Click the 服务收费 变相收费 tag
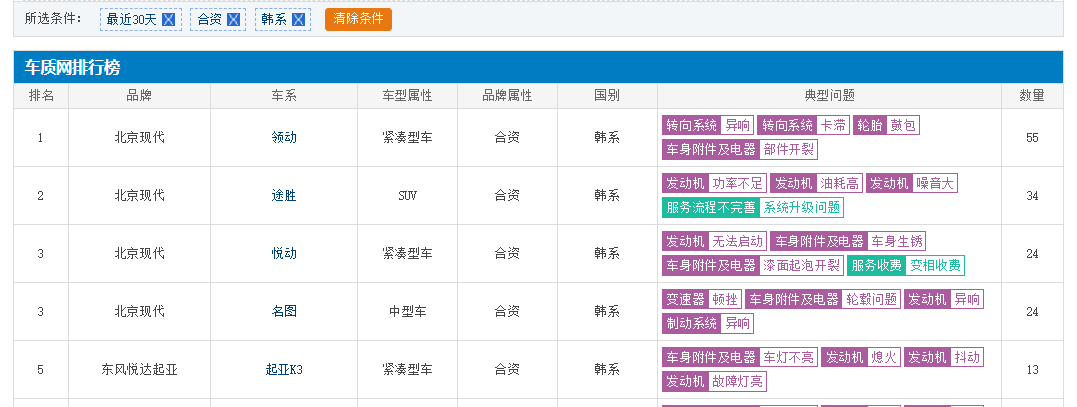 [906, 265]
